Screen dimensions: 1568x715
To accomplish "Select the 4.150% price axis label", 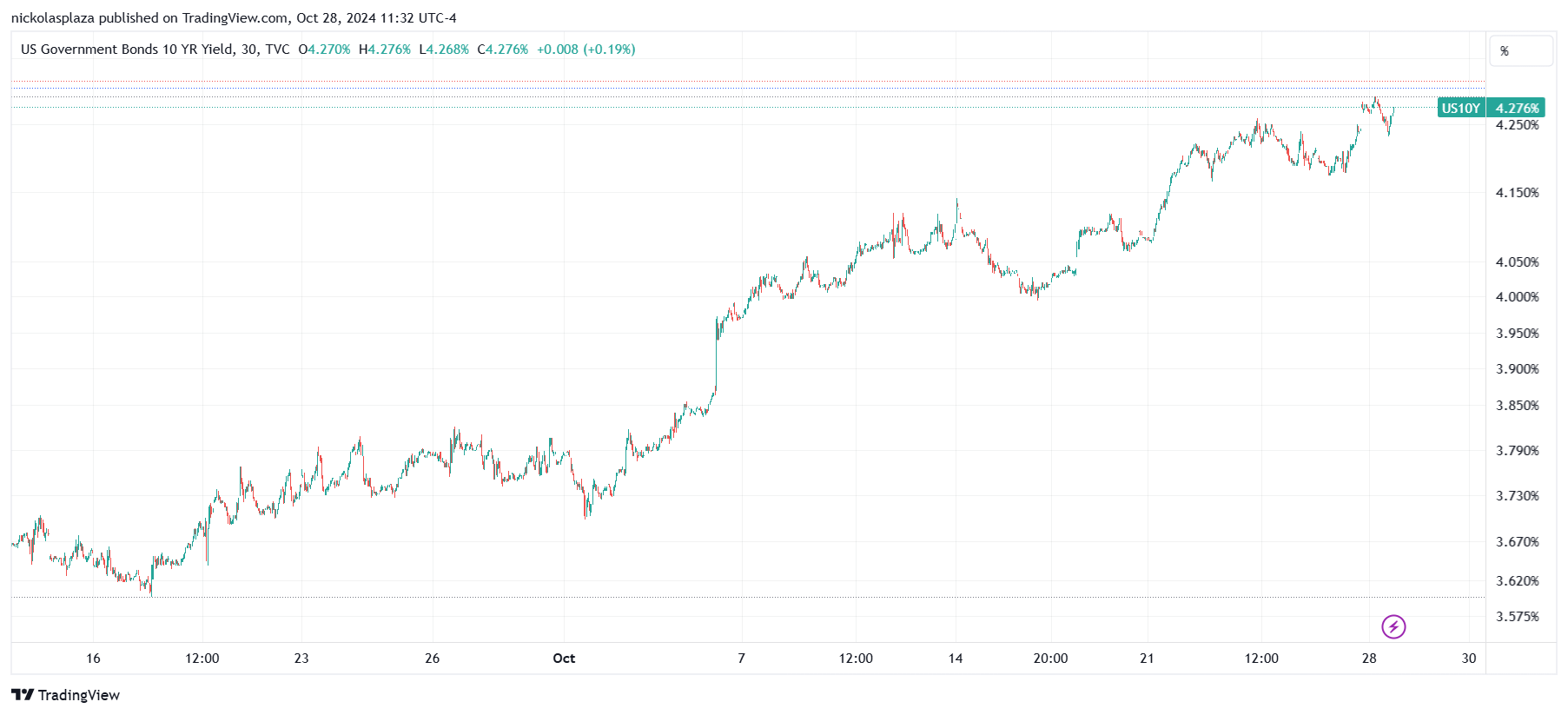I will [1517, 193].
